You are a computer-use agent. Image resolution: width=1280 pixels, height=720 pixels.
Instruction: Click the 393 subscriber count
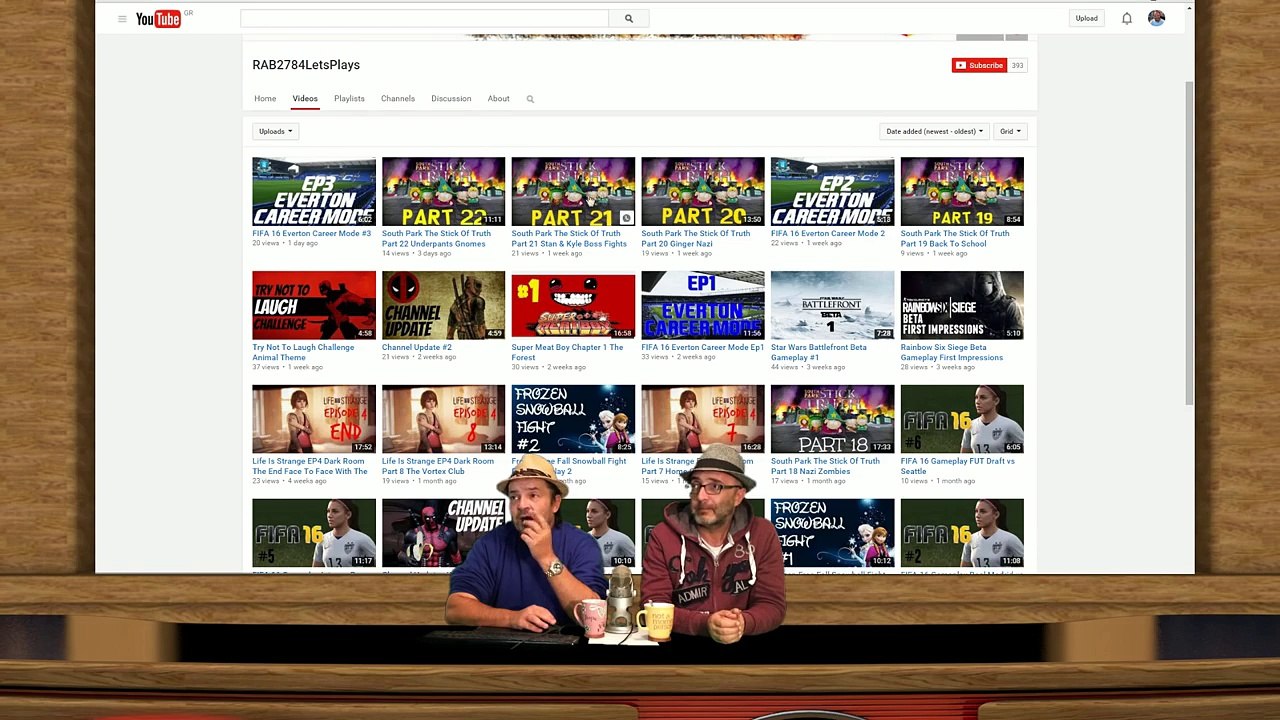(x=1017, y=65)
